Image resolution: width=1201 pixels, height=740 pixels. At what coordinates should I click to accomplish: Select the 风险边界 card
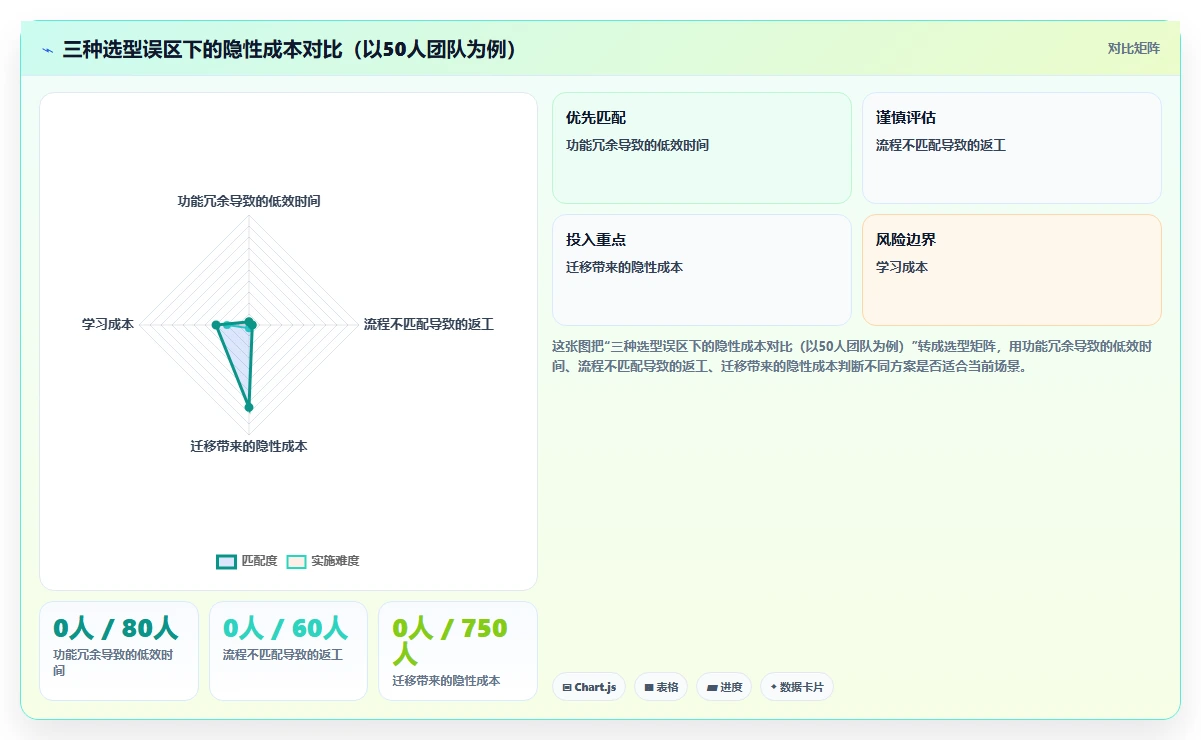coord(1012,270)
